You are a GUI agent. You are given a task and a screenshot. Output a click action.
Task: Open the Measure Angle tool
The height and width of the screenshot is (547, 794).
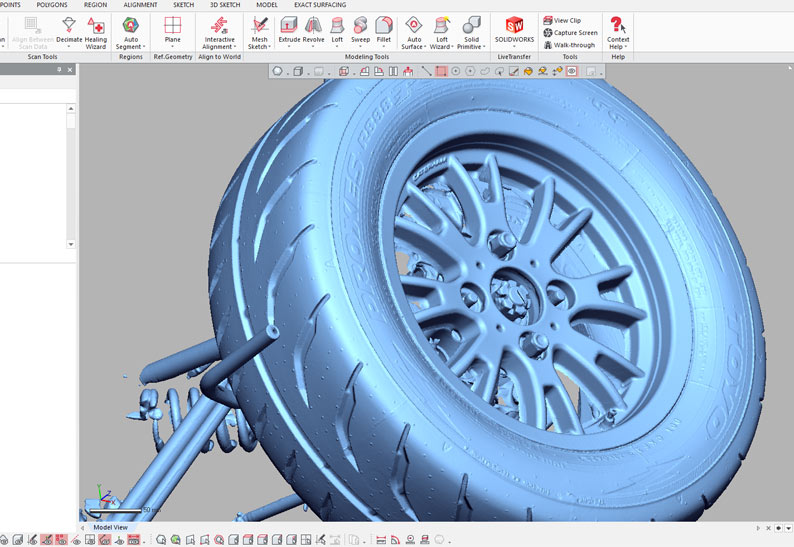click(395, 539)
